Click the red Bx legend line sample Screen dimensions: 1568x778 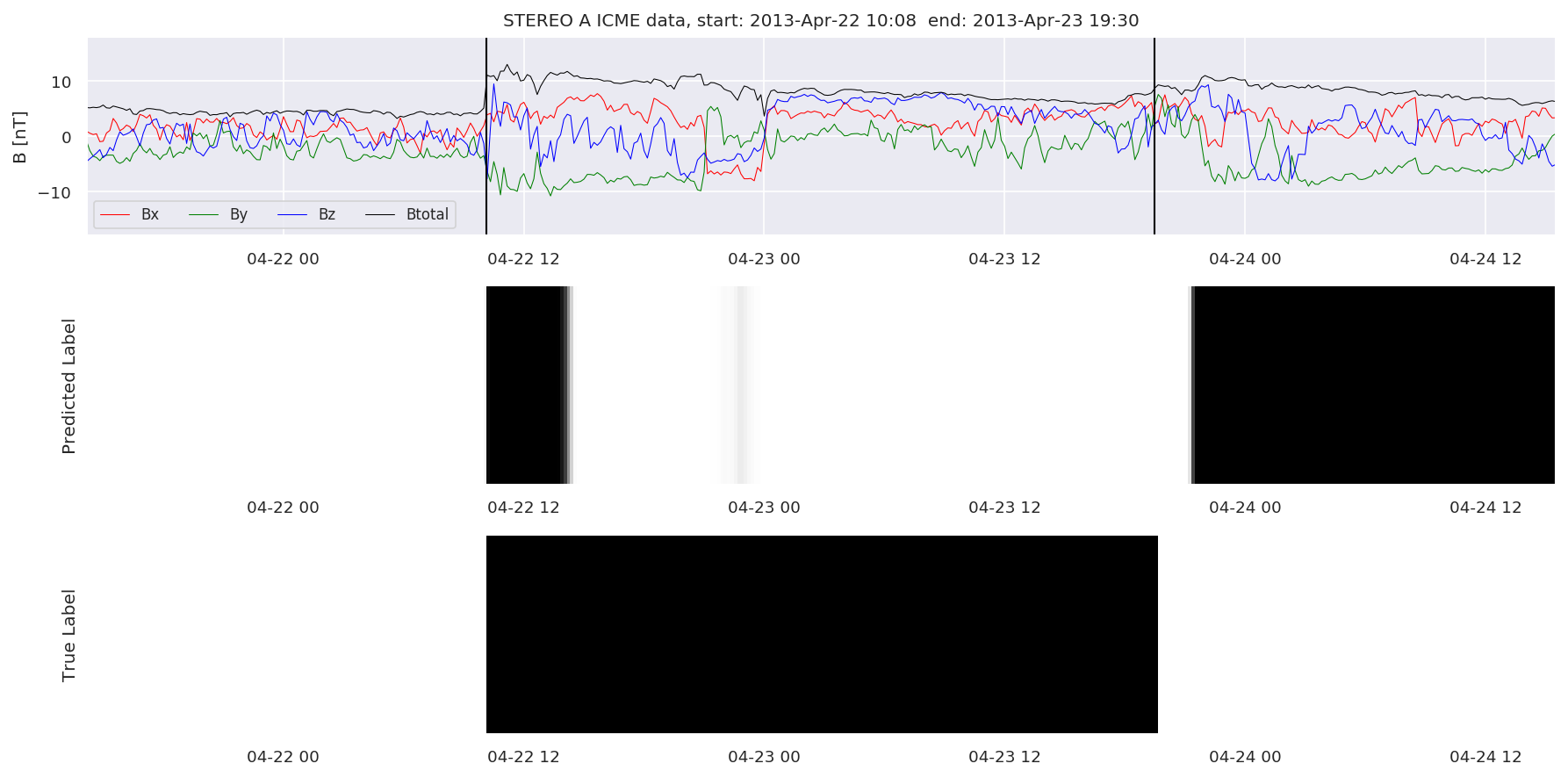[116, 214]
